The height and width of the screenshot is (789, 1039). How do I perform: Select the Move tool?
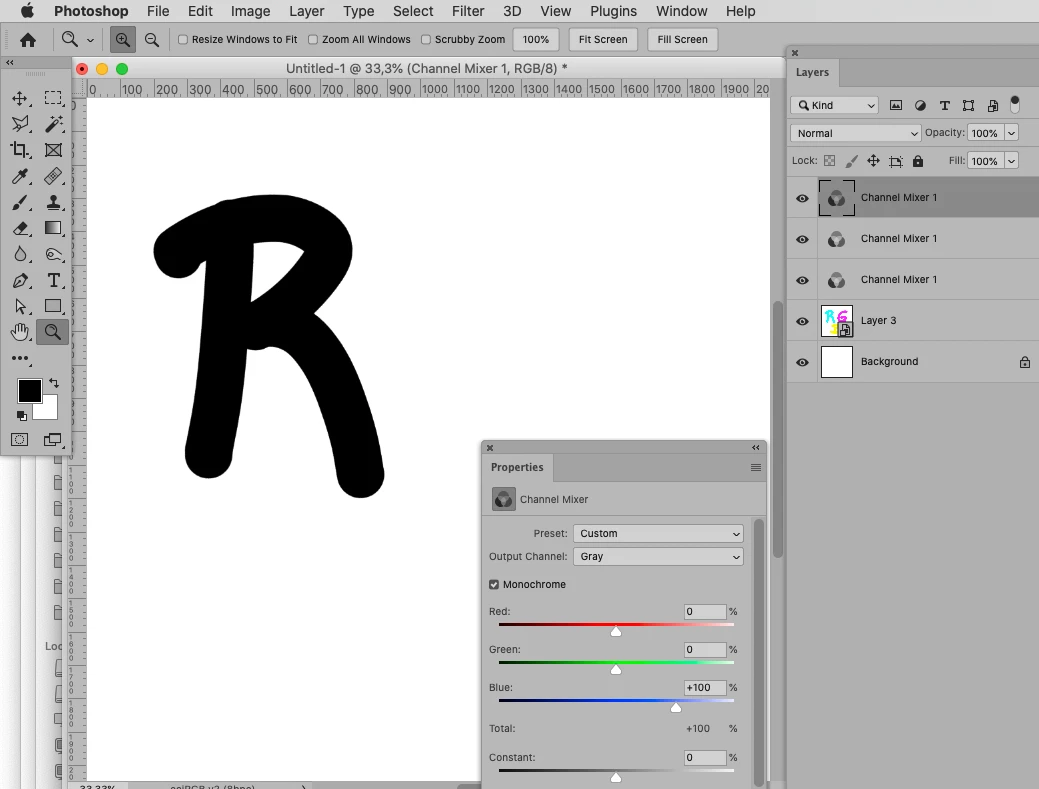click(x=20, y=98)
